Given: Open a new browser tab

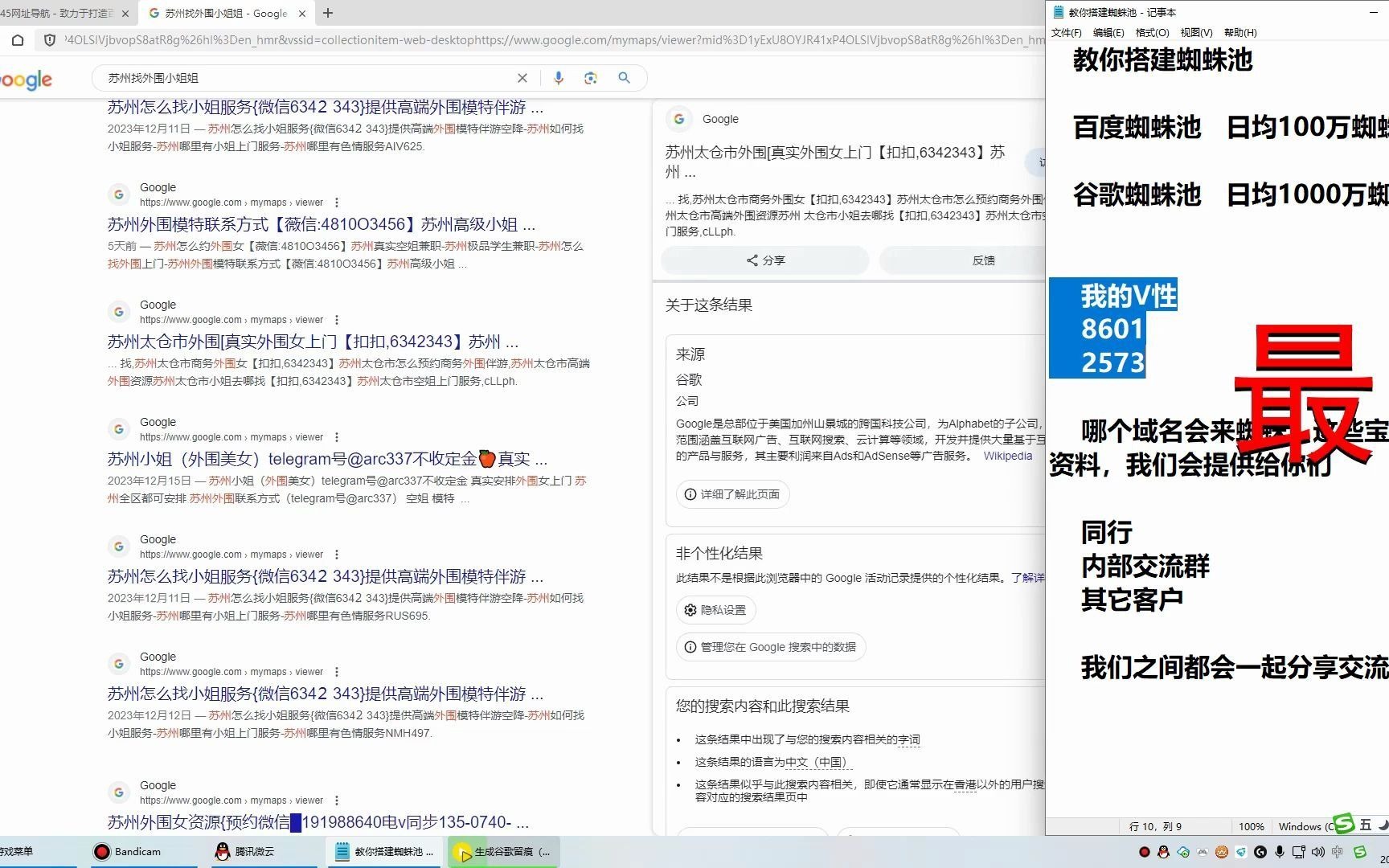Looking at the screenshot, I should pos(328,13).
